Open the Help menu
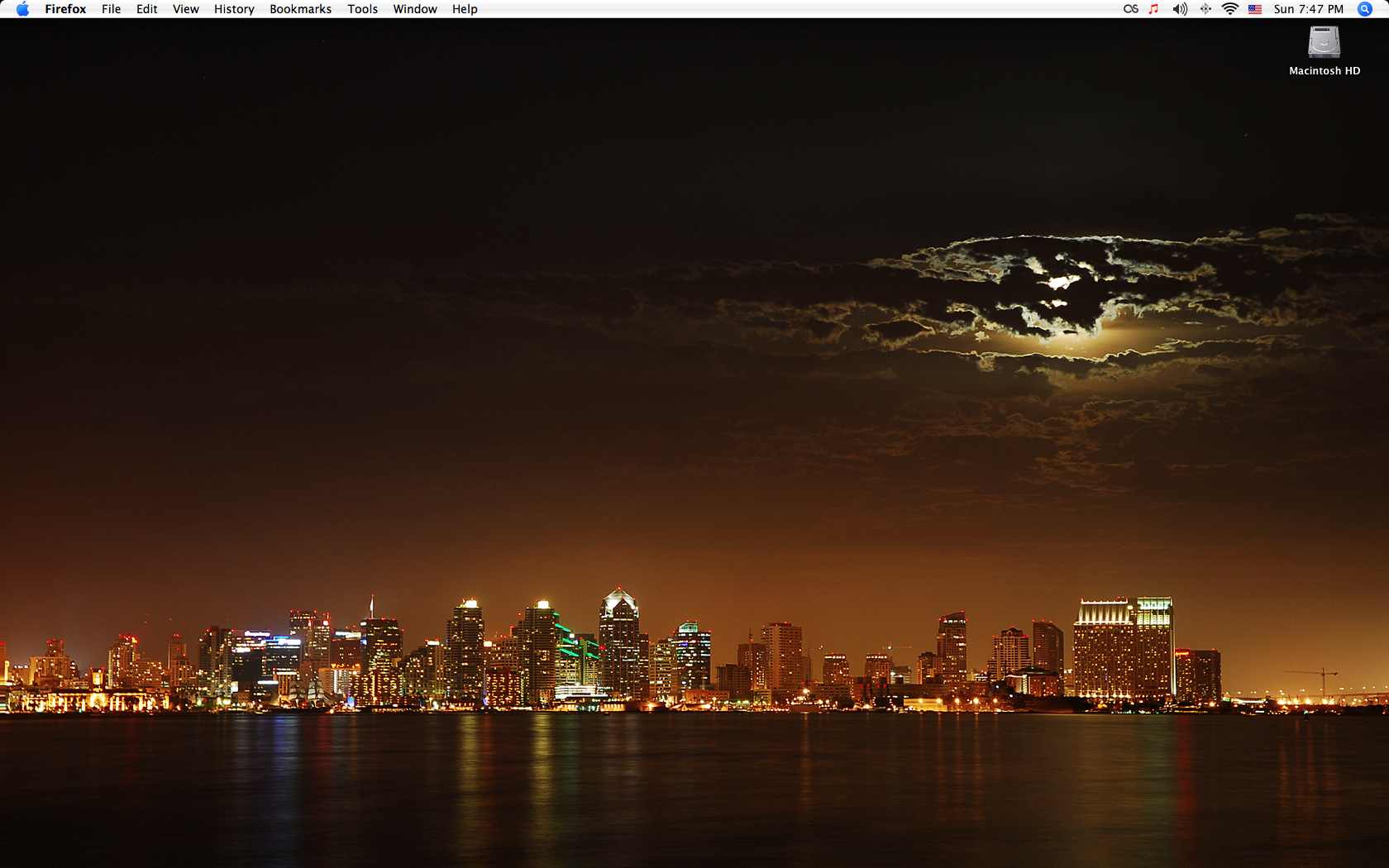Screen dimensions: 1389x868 click(x=465, y=9)
